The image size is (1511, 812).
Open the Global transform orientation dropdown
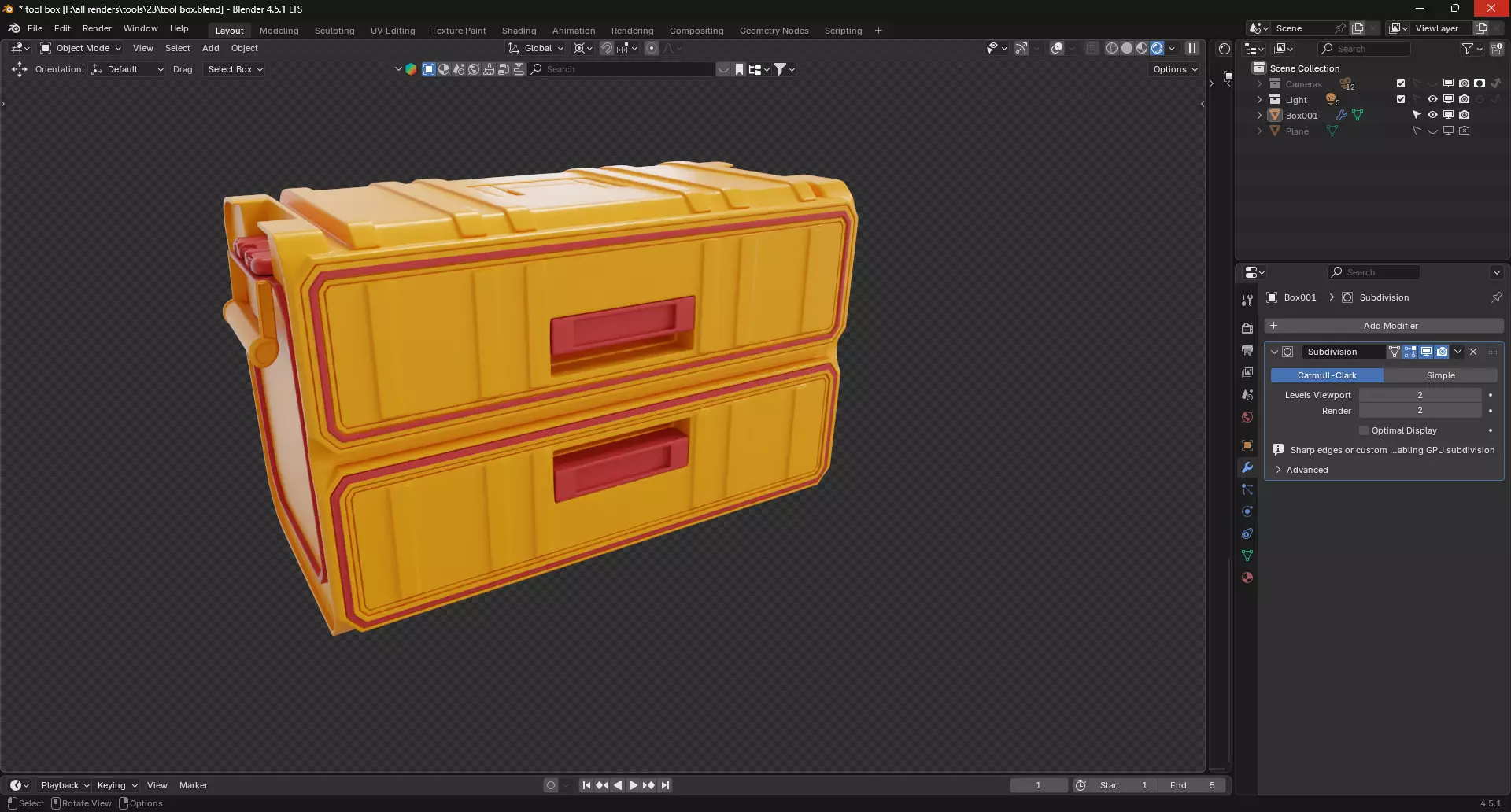536,48
